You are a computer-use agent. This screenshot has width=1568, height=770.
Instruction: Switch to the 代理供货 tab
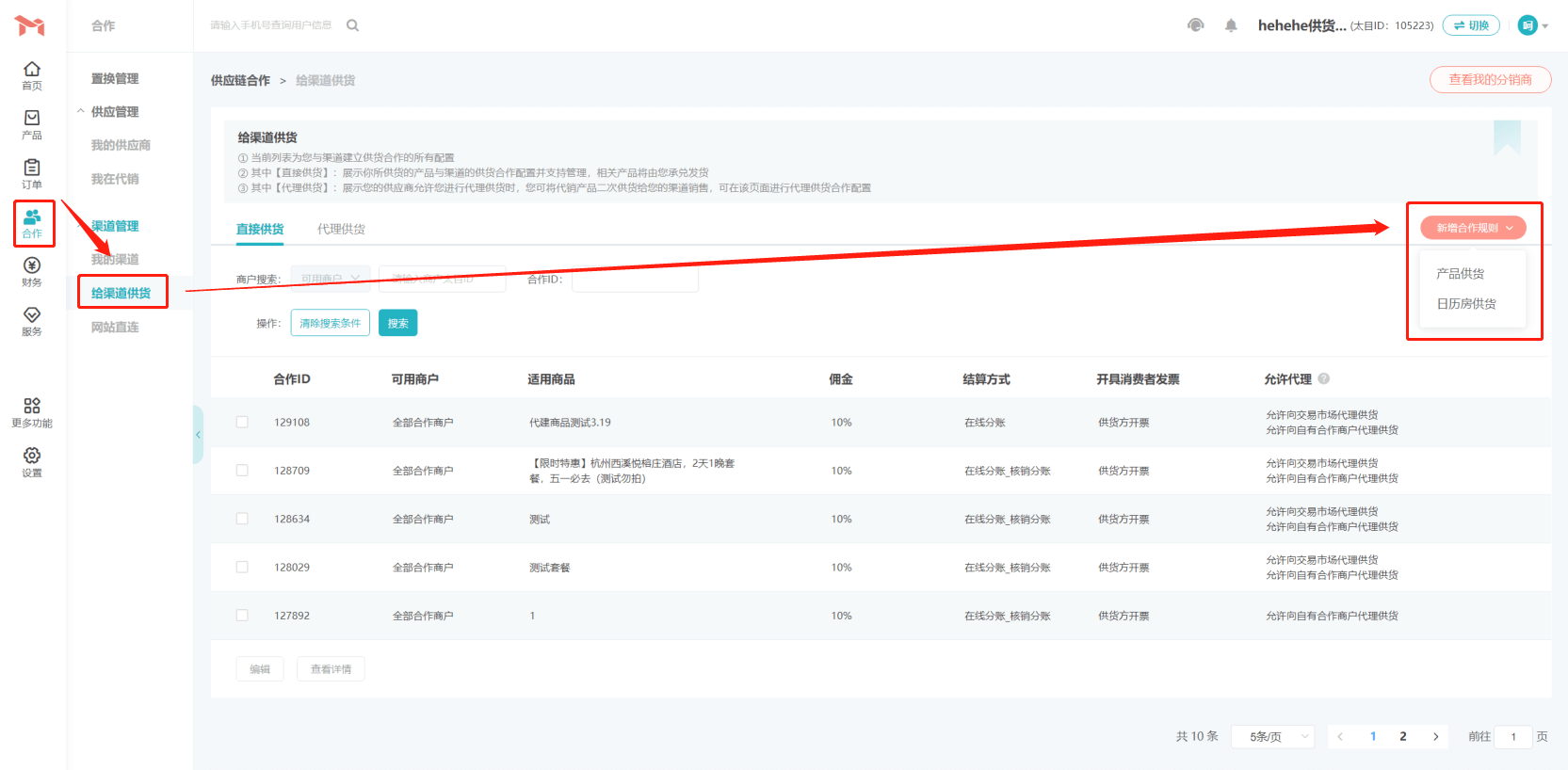tap(341, 229)
